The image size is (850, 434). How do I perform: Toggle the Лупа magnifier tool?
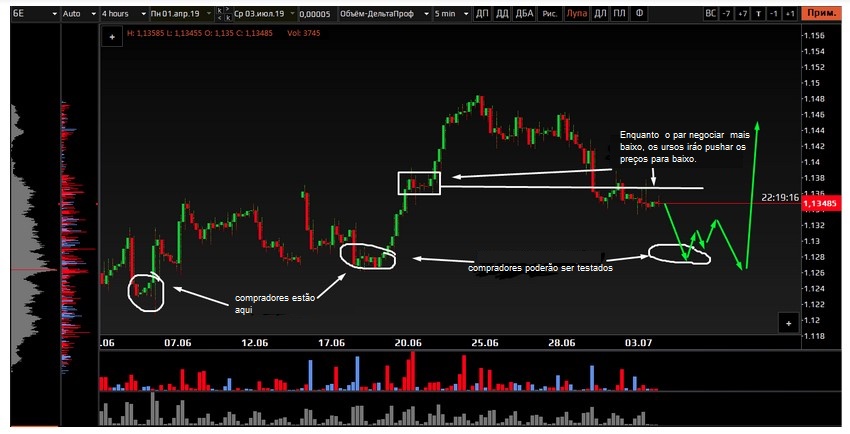(x=576, y=14)
